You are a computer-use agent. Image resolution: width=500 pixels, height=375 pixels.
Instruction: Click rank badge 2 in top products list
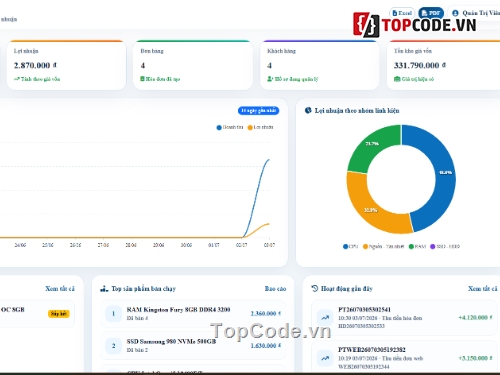[113, 346]
